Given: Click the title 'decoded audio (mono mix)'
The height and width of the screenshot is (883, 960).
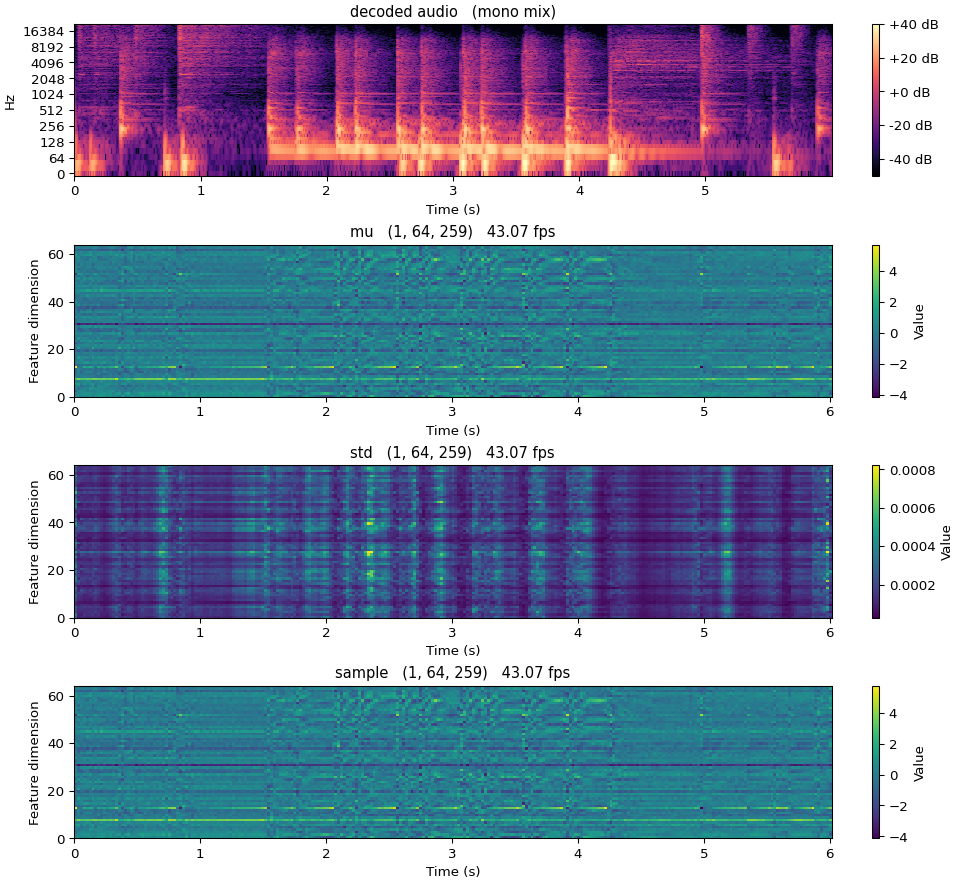Looking at the screenshot, I should (453, 12).
